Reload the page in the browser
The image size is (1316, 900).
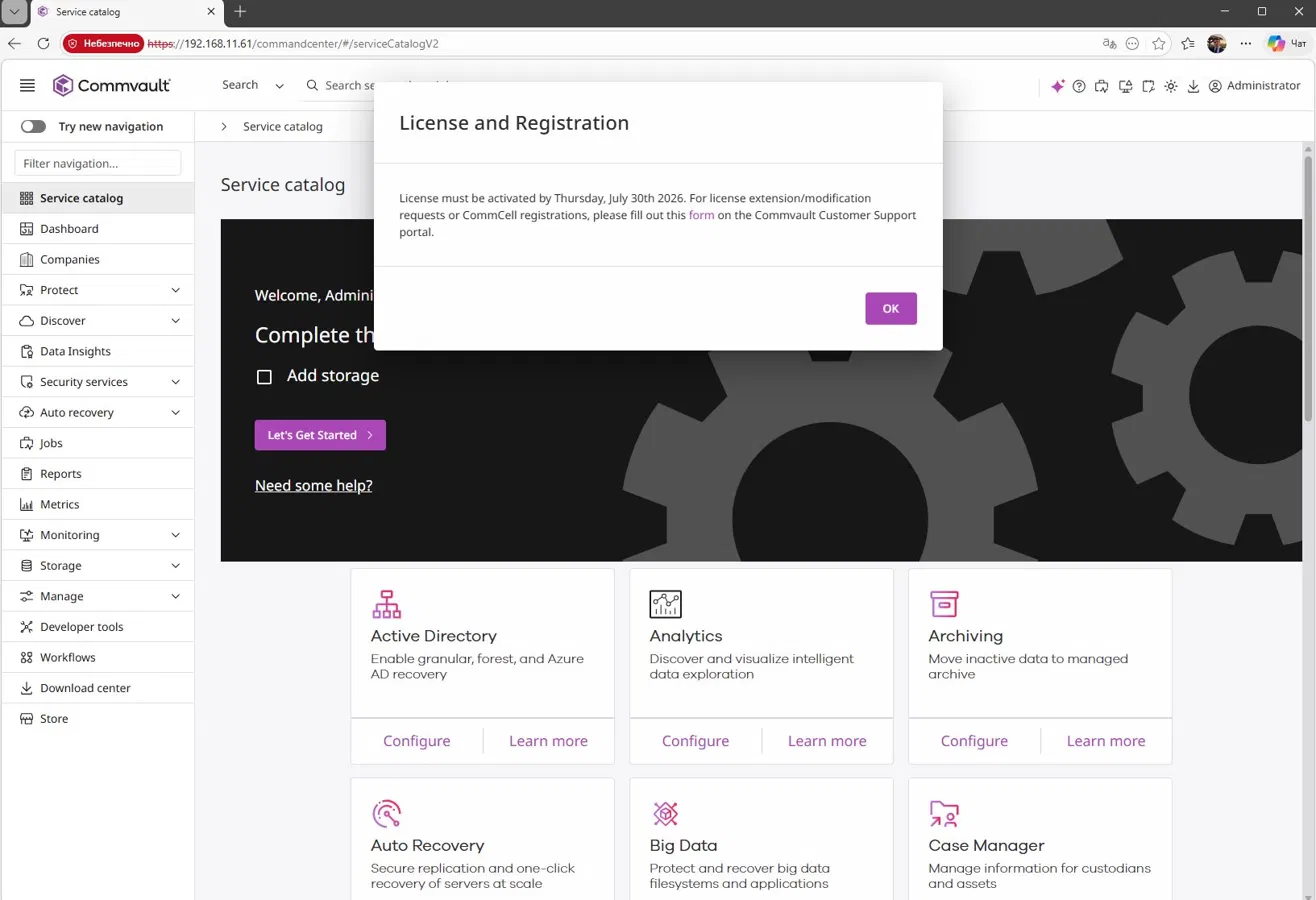(43, 44)
